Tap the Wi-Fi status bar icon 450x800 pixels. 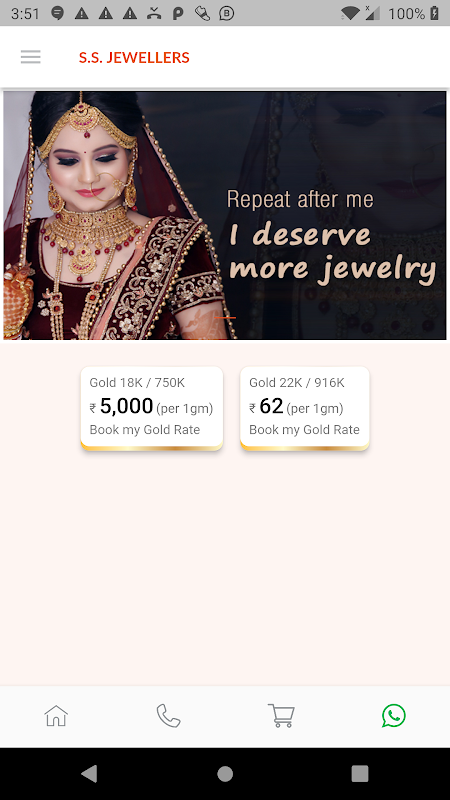coord(350,13)
